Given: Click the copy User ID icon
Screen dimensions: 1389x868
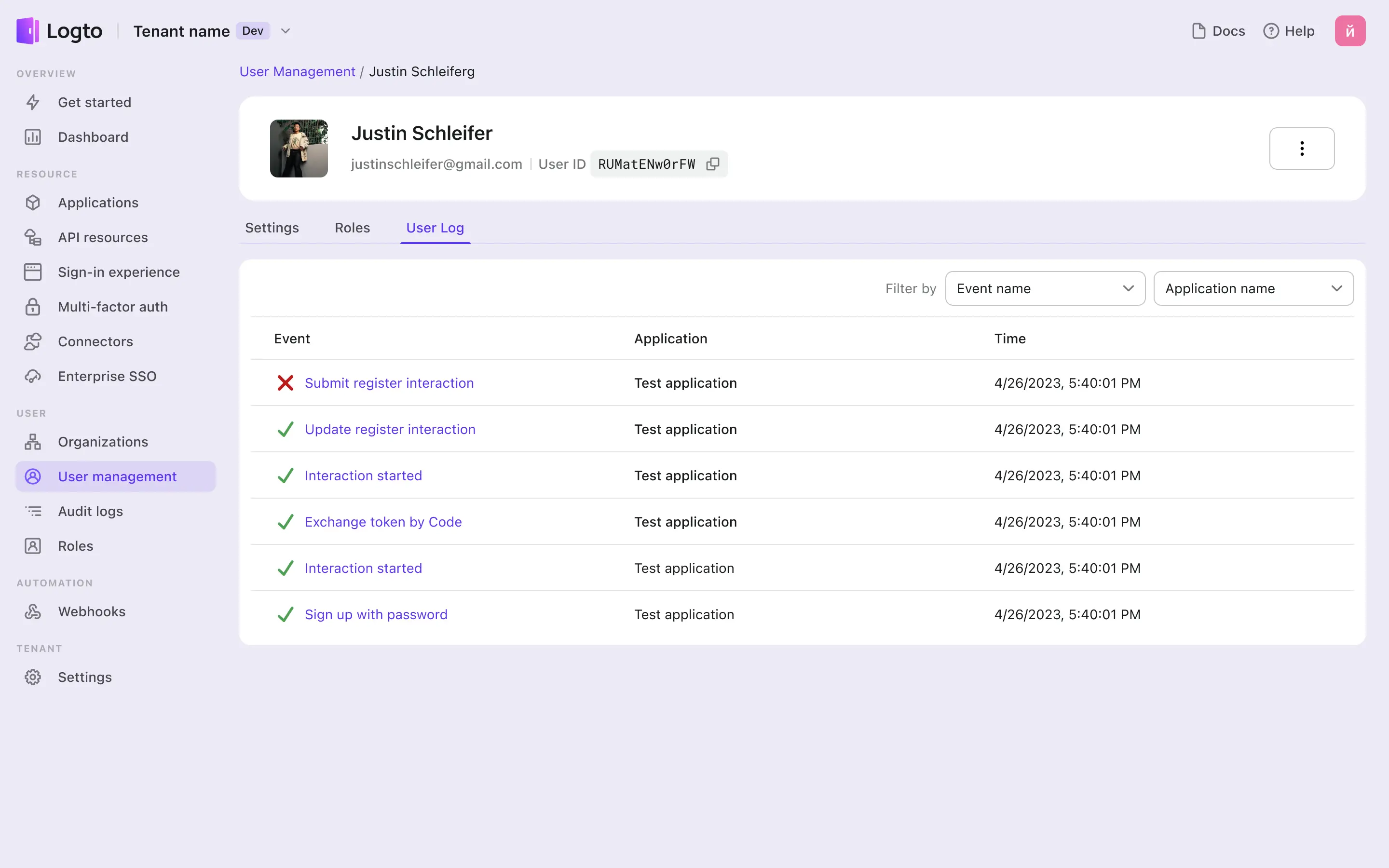Looking at the screenshot, I should point(713,164).
